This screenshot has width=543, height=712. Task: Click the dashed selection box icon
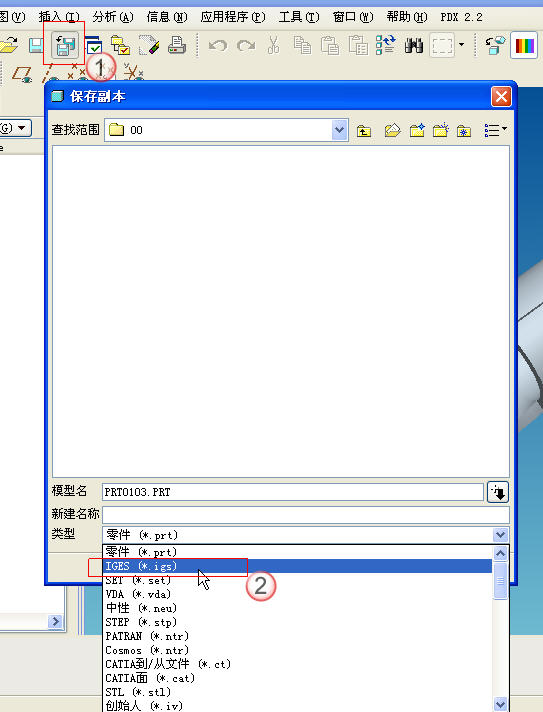coord(442,45)
